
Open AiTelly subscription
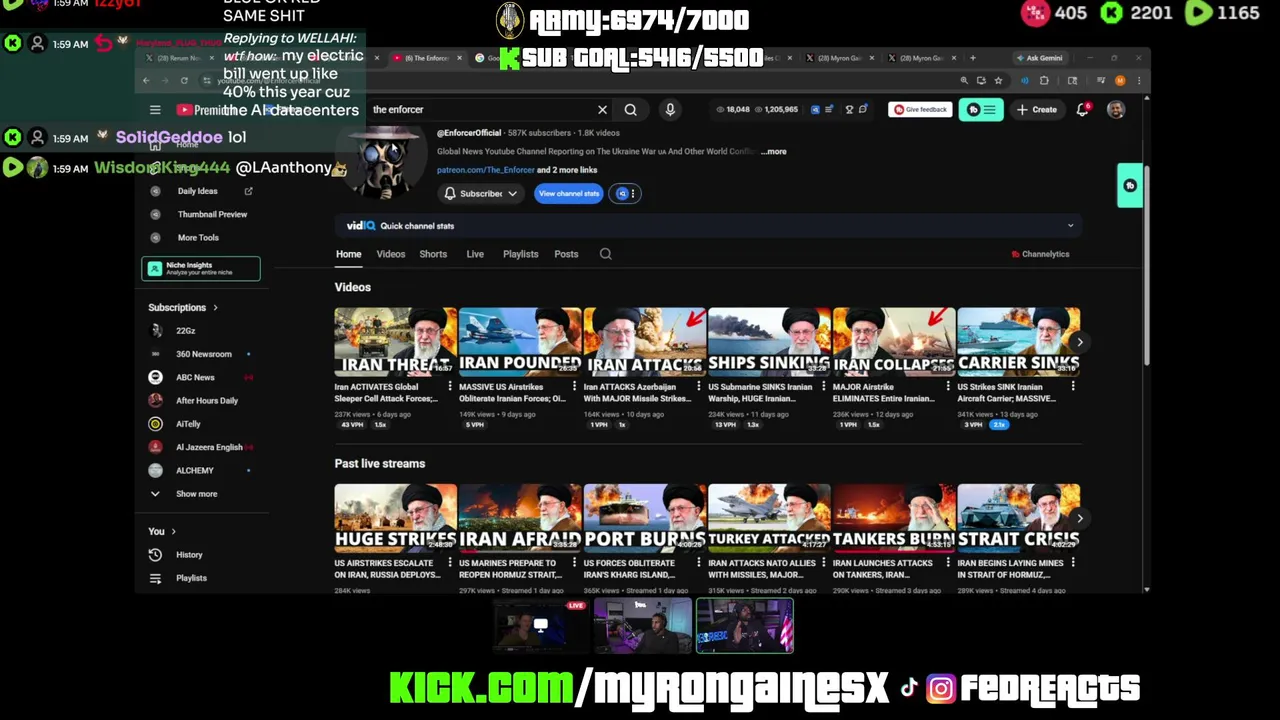click(188, 424)
